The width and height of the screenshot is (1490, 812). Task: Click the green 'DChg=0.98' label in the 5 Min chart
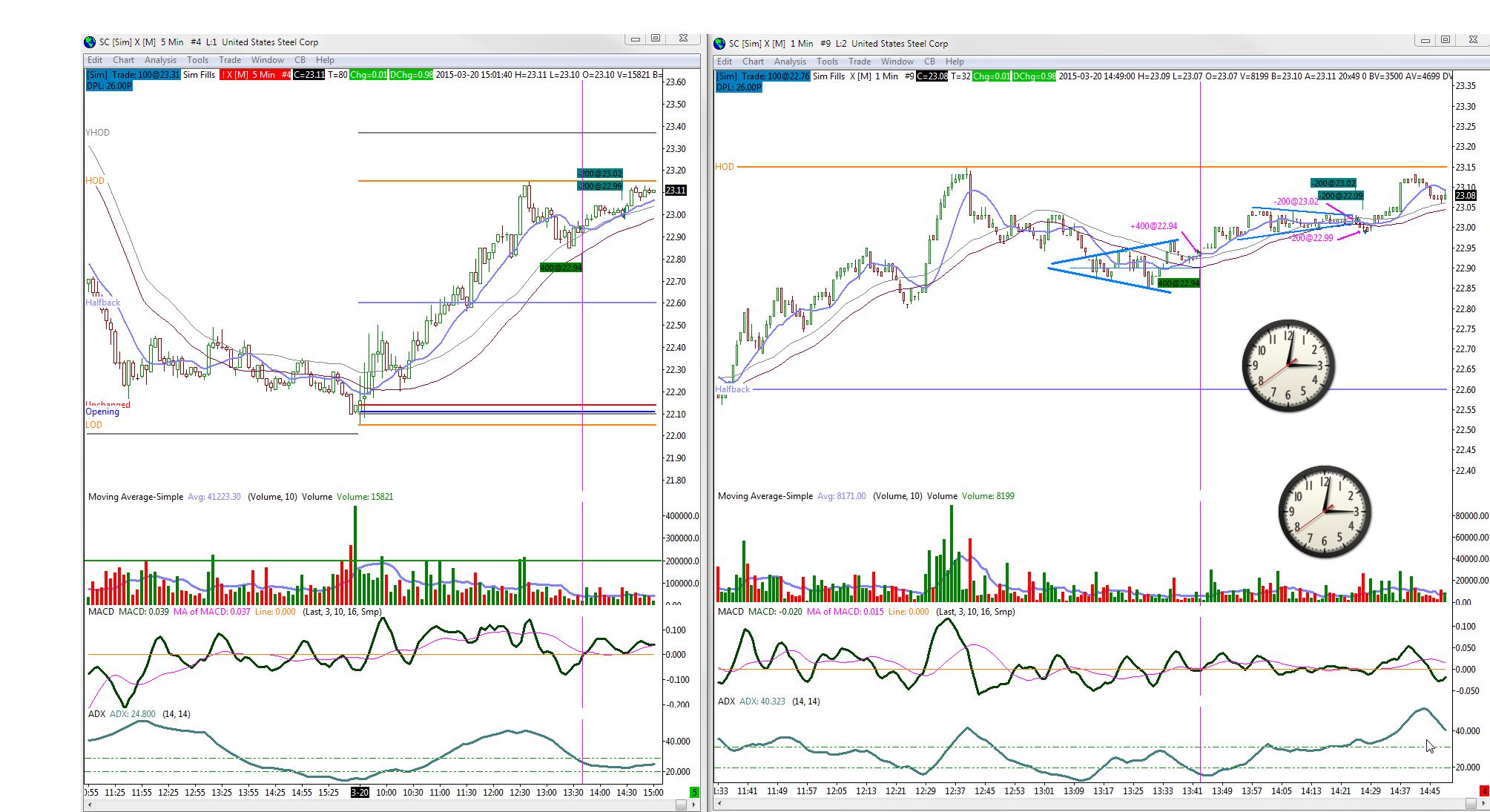[412, 75]
